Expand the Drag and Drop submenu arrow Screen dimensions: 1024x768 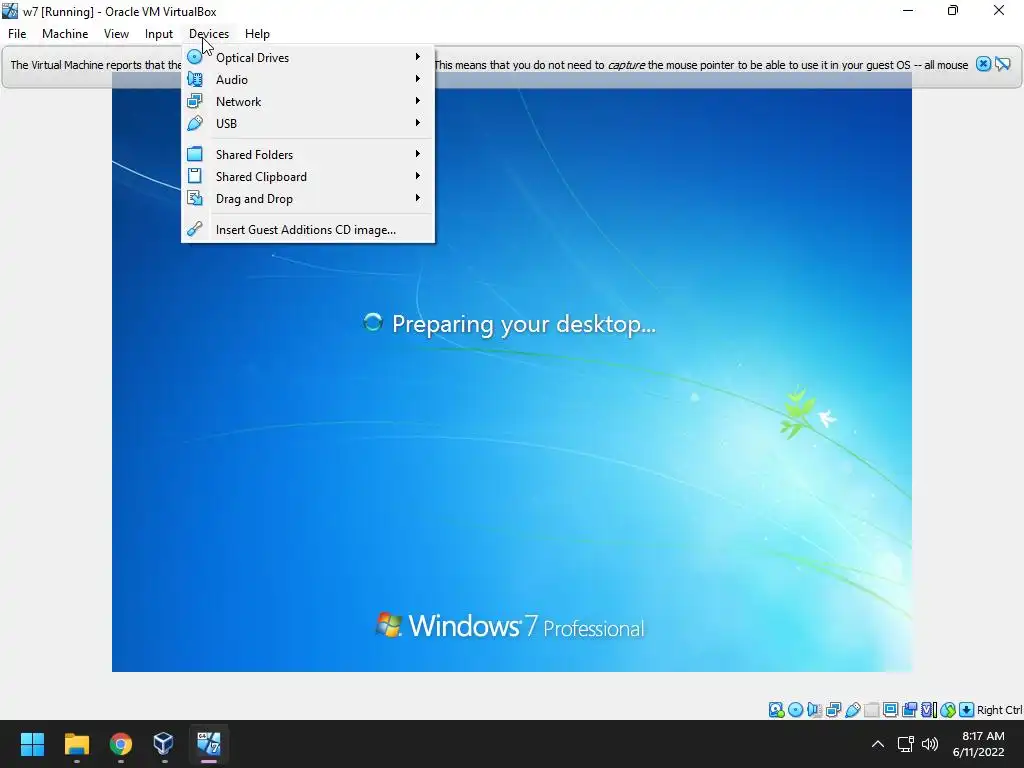(417, 198)
